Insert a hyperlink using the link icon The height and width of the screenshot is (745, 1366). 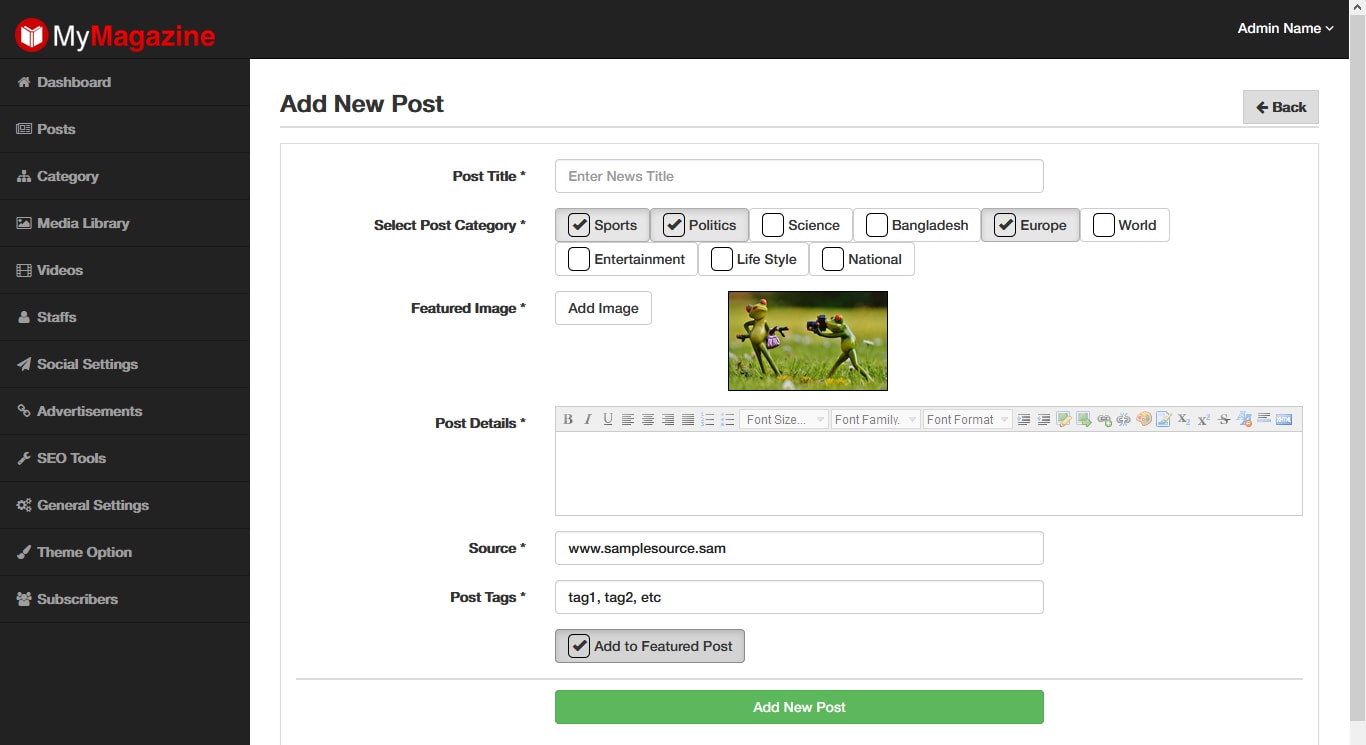click(1103, 419)
